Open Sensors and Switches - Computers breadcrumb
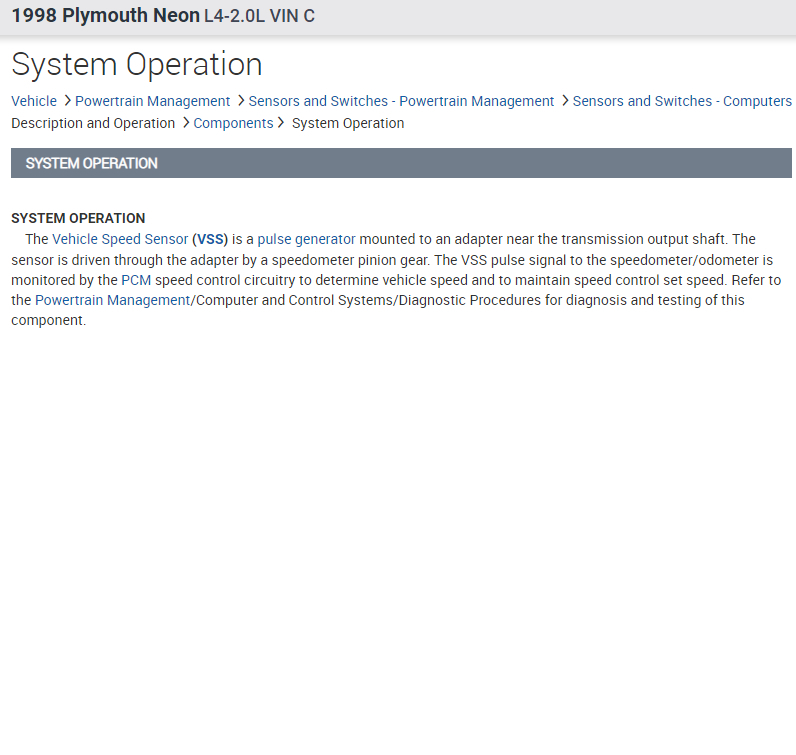Image resolution: width=796 pixels, height=755 pixels. (x=682, y=101)
